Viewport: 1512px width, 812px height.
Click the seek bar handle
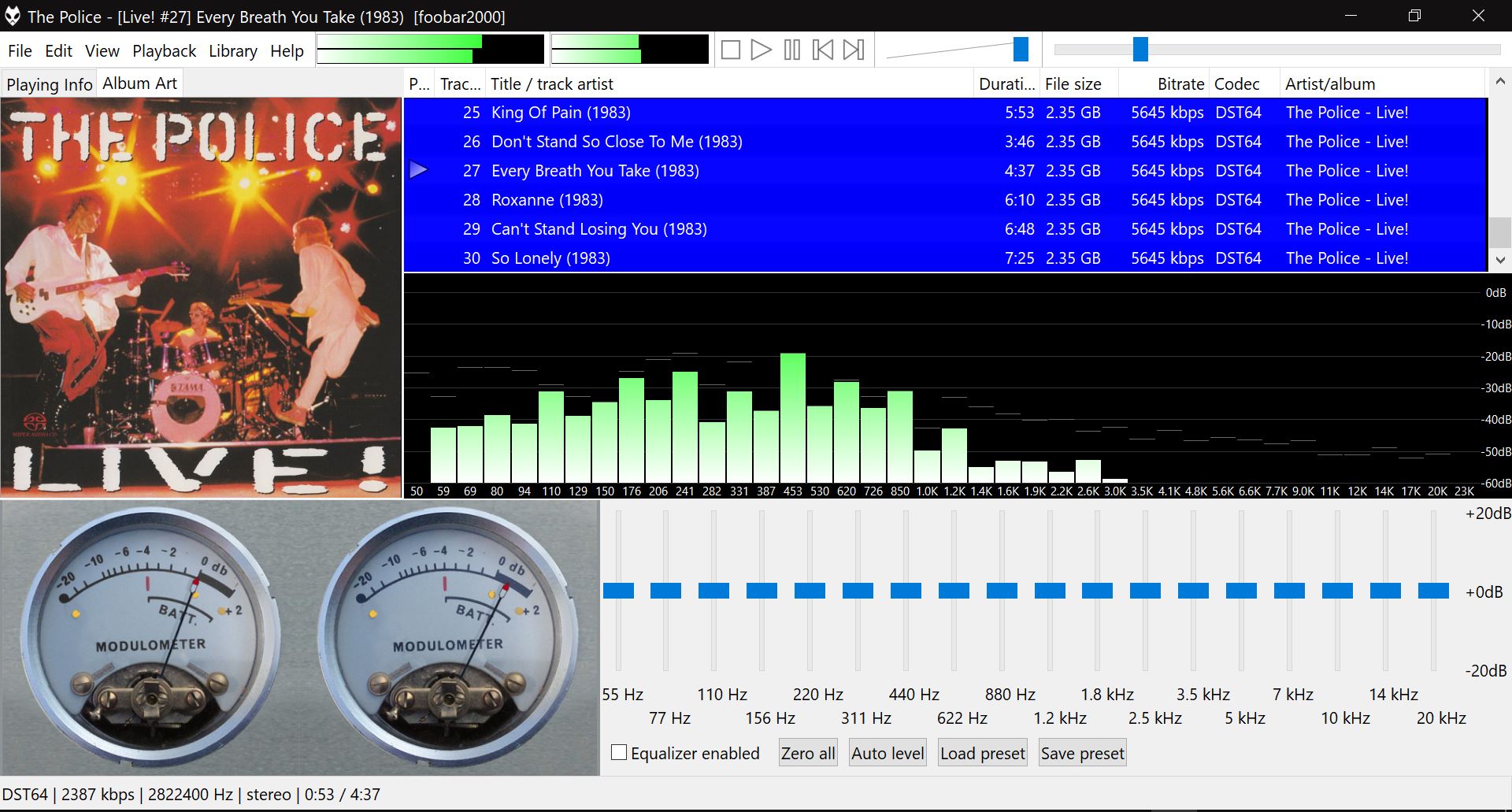pos(1140,50)
